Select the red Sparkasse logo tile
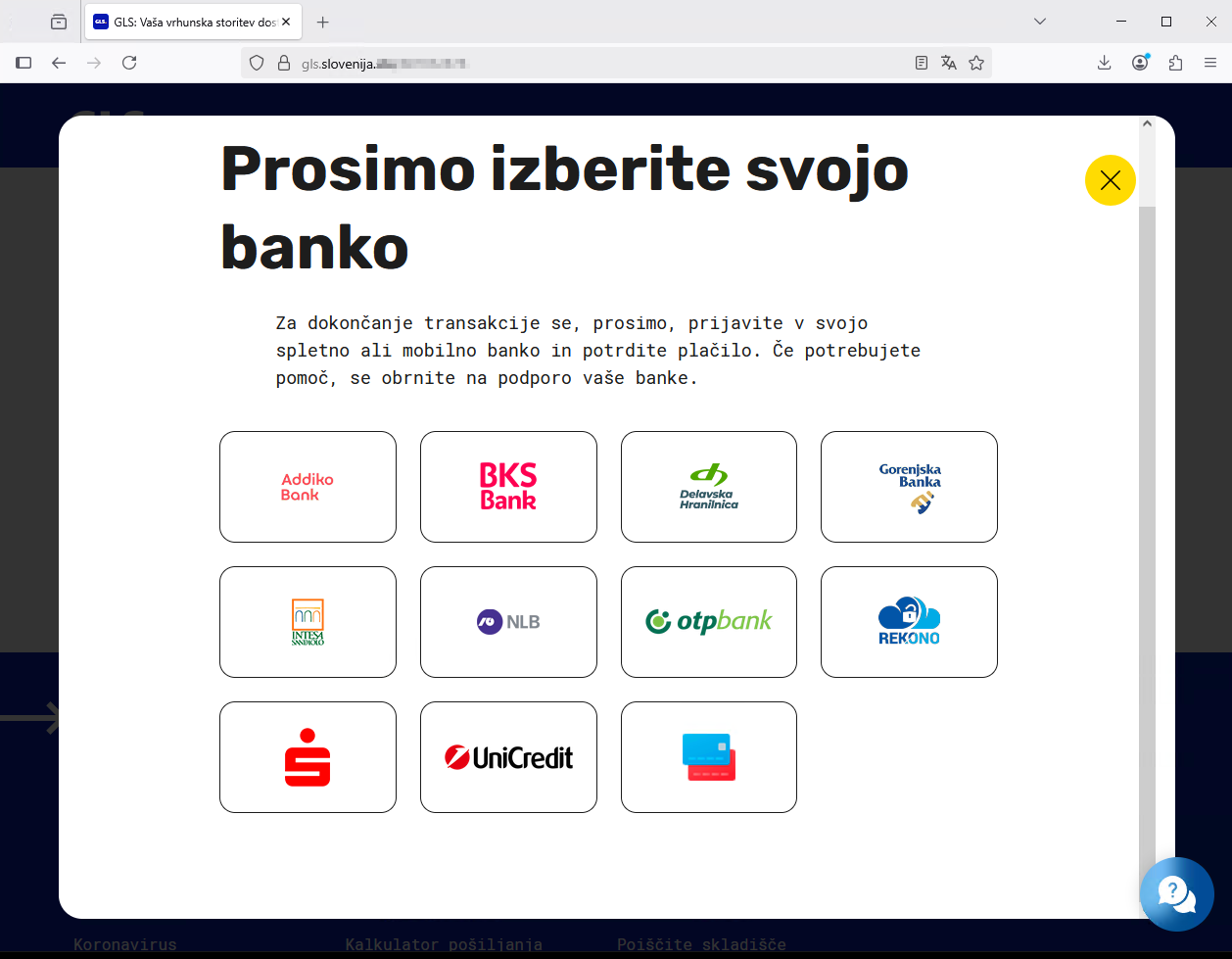Image resolution: width=1232 pixels, height=959 pixels. (x=308, y=757)
